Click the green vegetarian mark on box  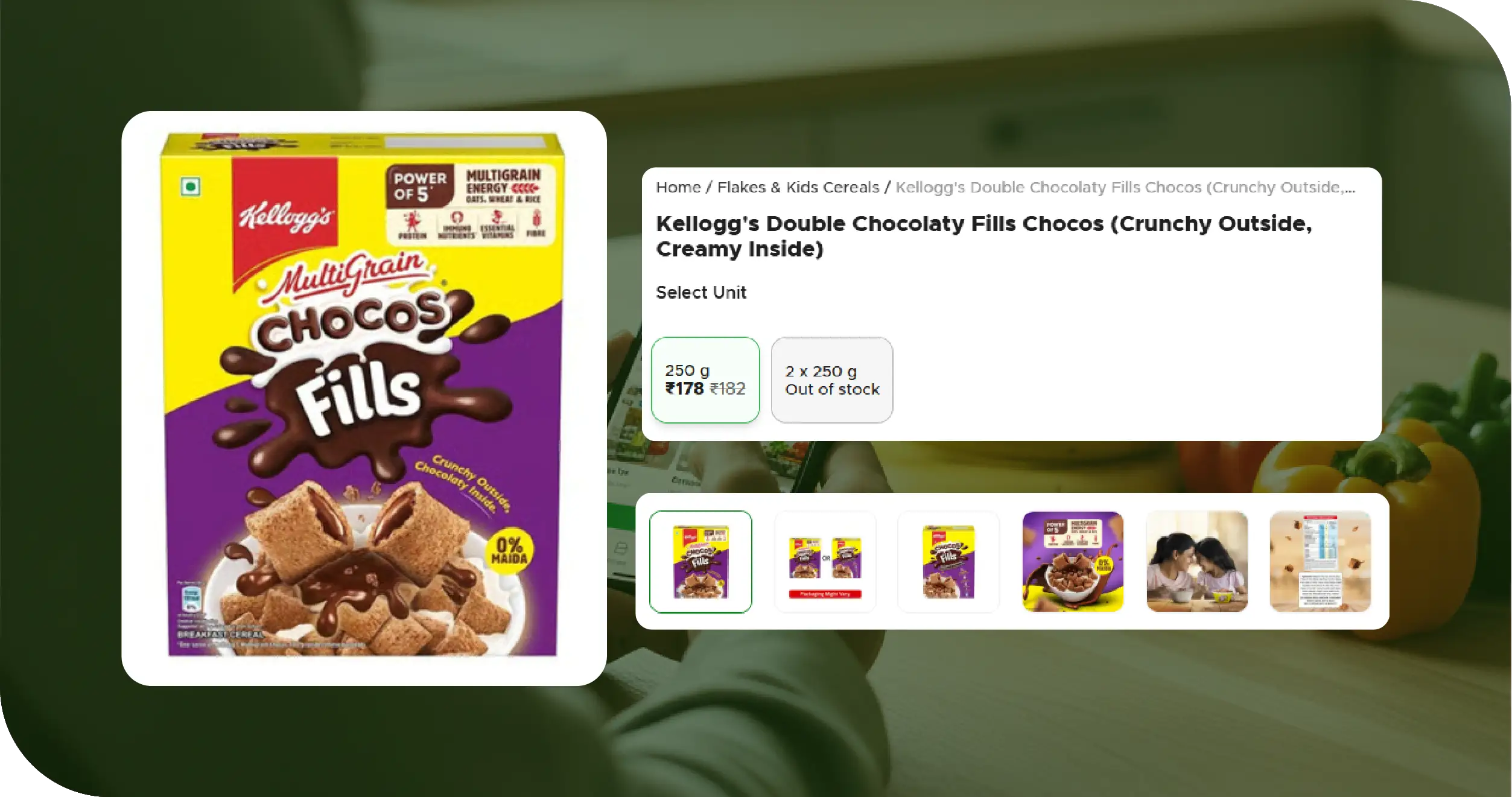click(191, 187)
